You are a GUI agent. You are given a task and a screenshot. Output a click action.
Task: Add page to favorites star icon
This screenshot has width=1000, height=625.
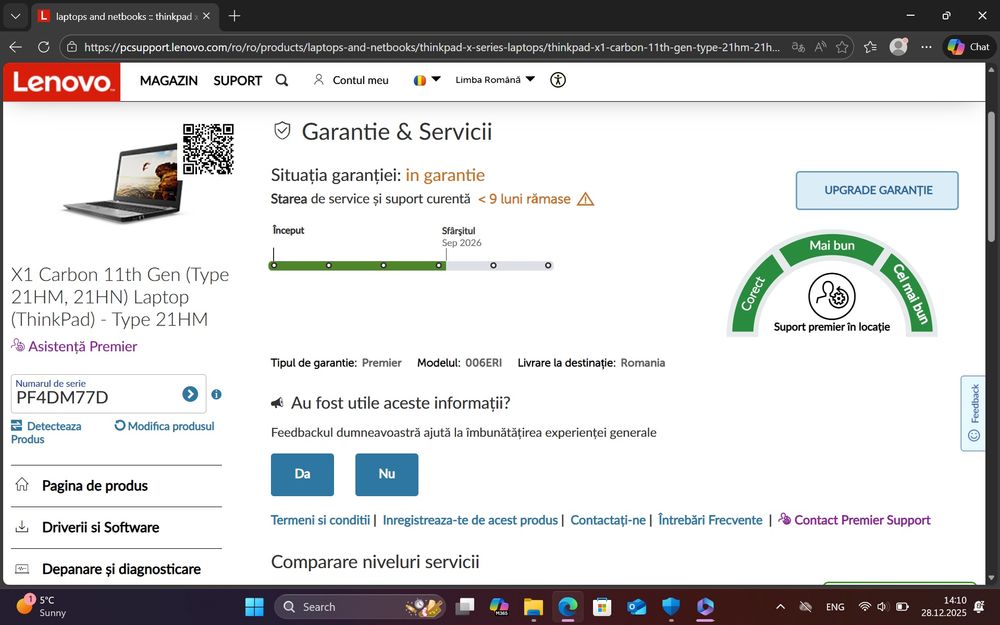pos(842,47)
